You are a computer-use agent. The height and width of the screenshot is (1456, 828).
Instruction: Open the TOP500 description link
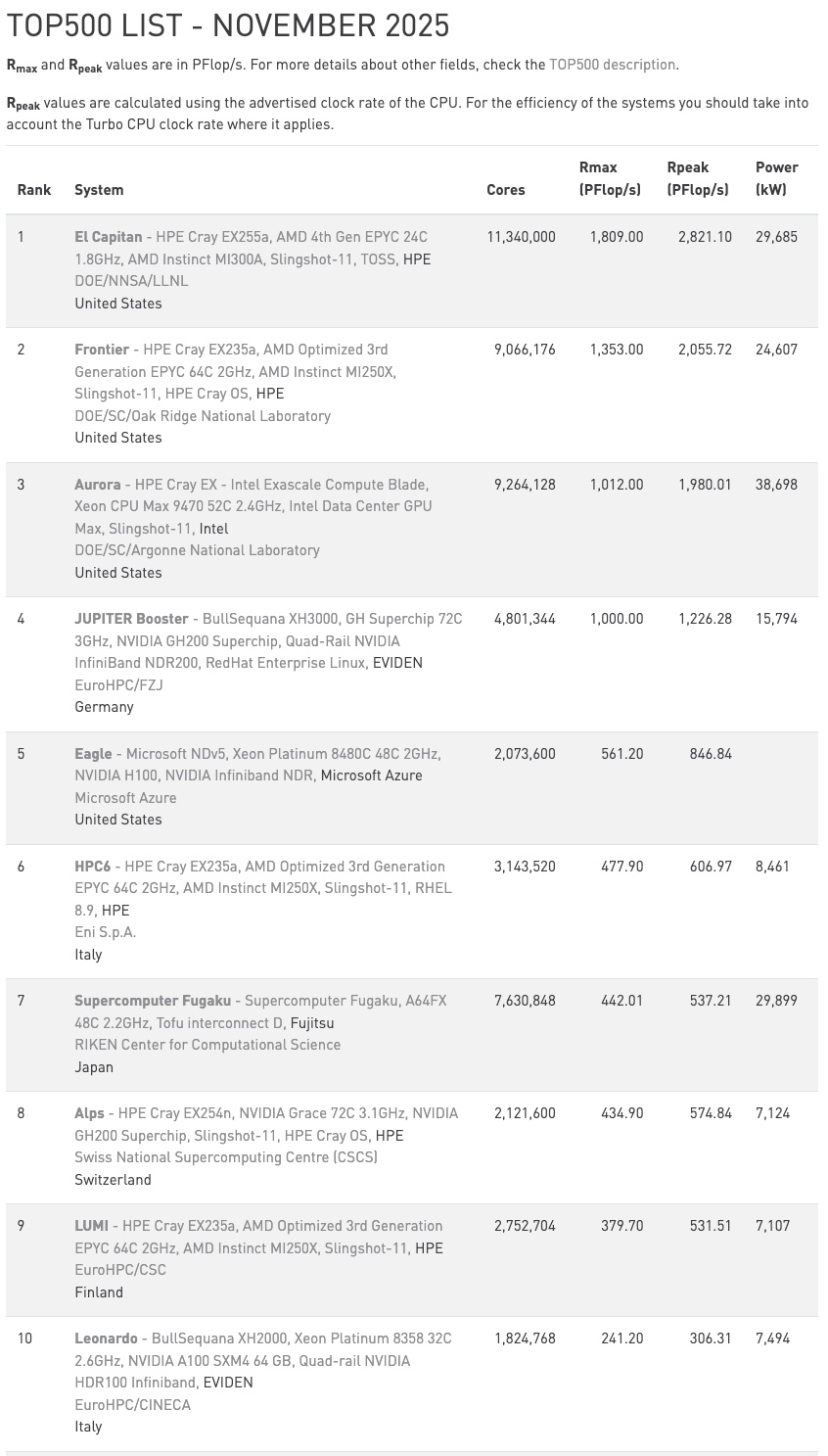612,65
